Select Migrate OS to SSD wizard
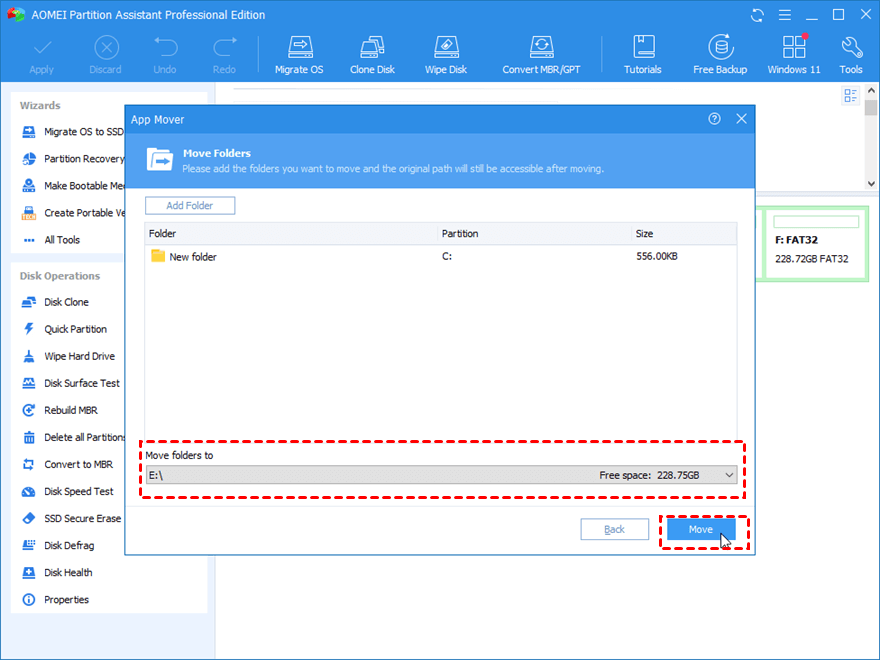The image size is (880, 660). (x=72, y=132)
